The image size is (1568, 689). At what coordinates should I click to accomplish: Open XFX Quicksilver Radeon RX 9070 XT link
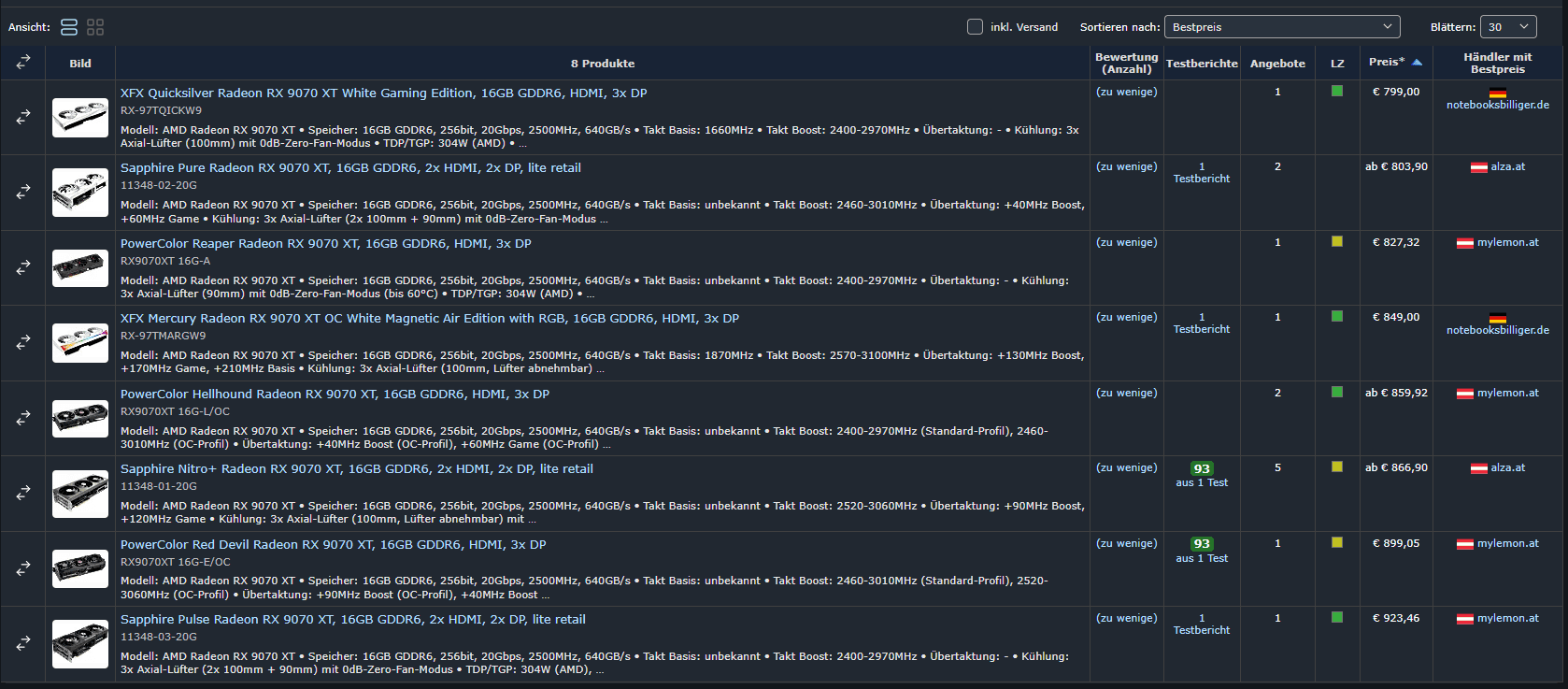click(x=383, y=93)
